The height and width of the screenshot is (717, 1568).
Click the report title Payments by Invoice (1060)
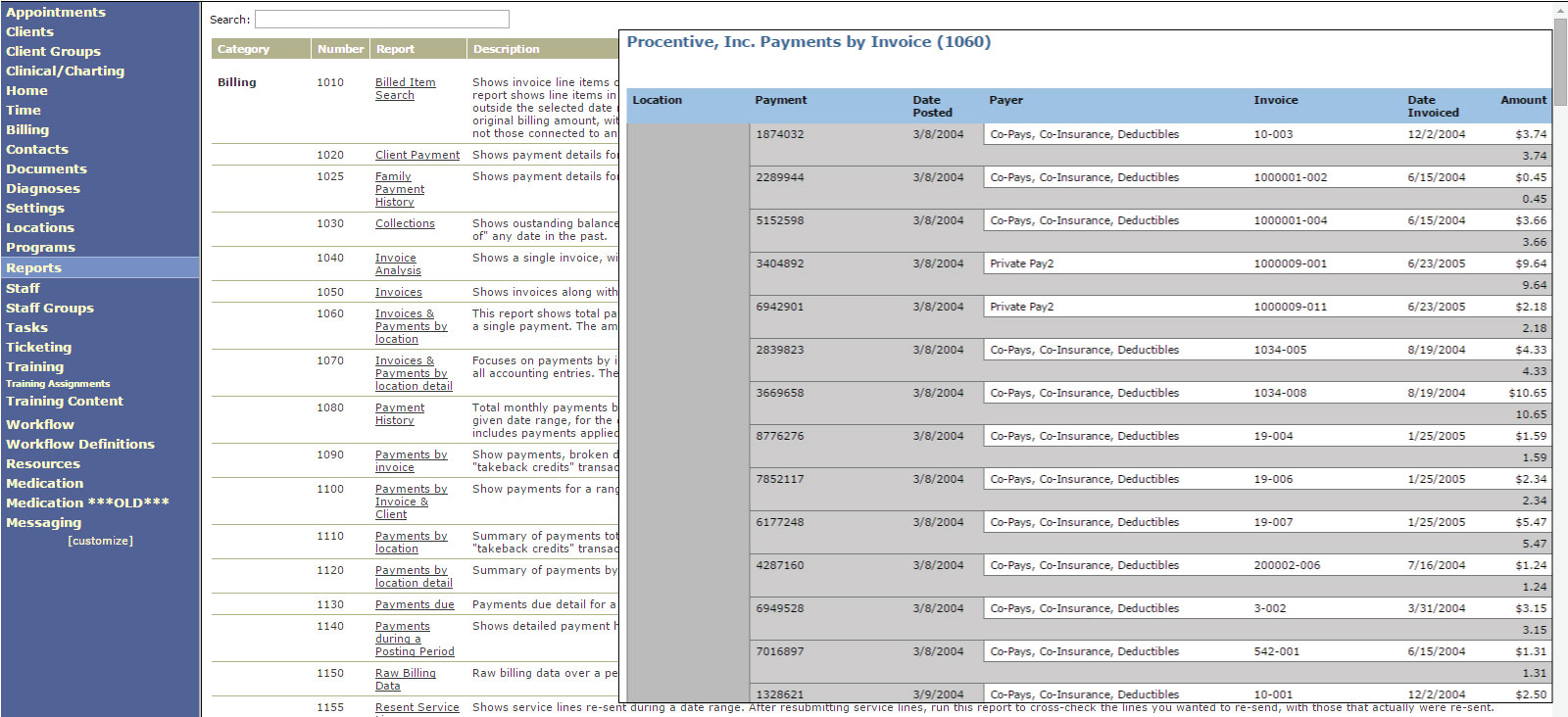(x=808, y=42)
